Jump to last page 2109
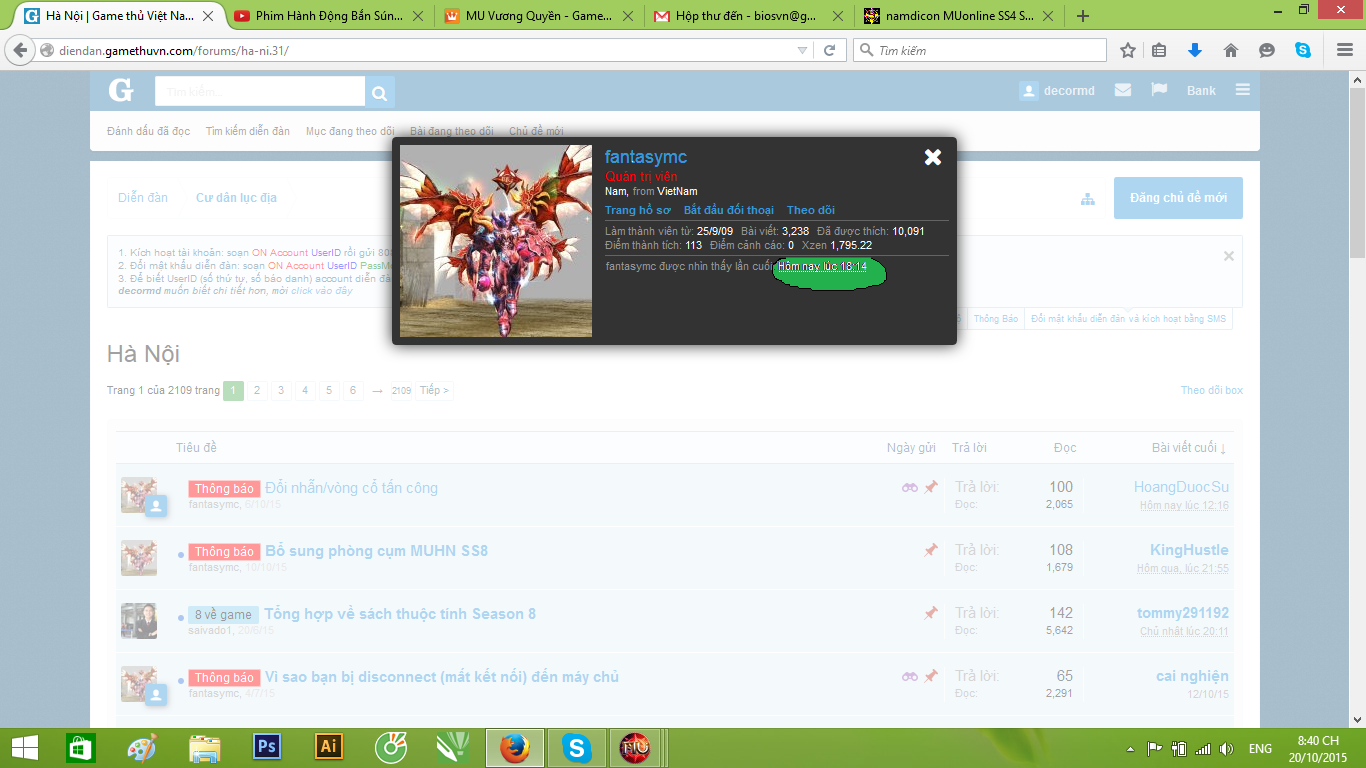Viewport: 1366px width, 768px height. coord(401,390)
